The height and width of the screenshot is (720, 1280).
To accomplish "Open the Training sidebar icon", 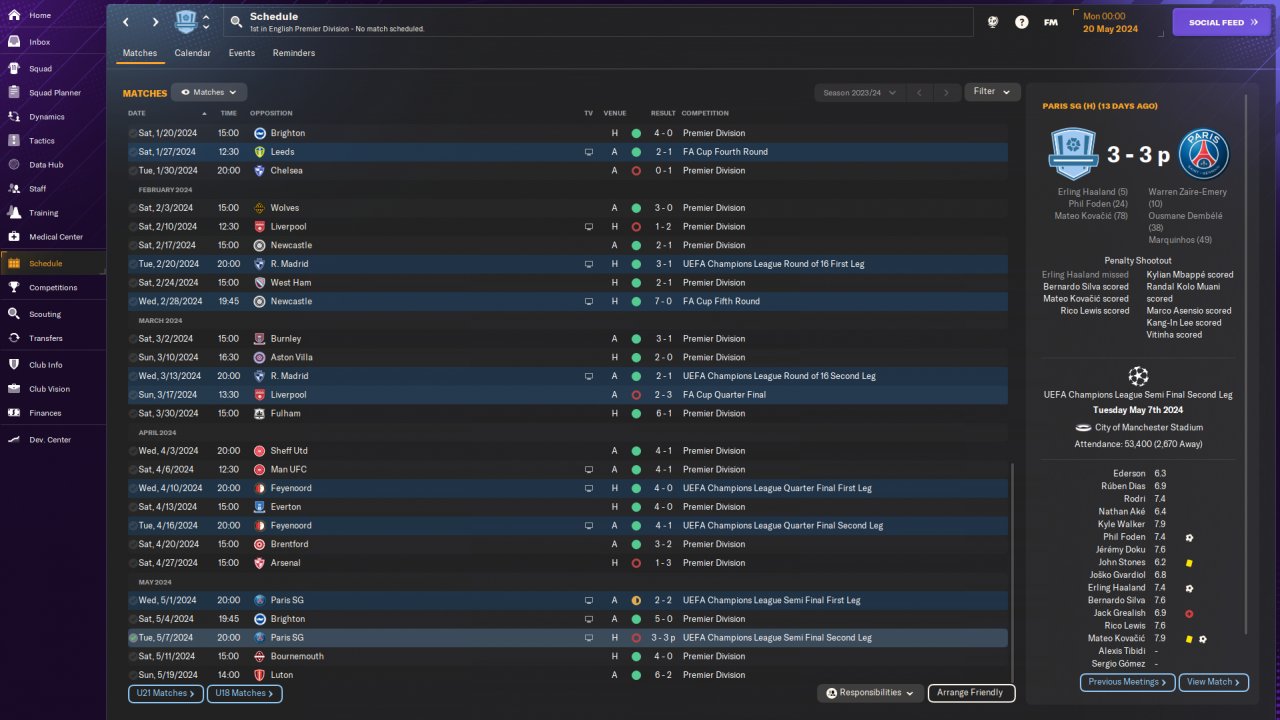I will coord(14,213).
